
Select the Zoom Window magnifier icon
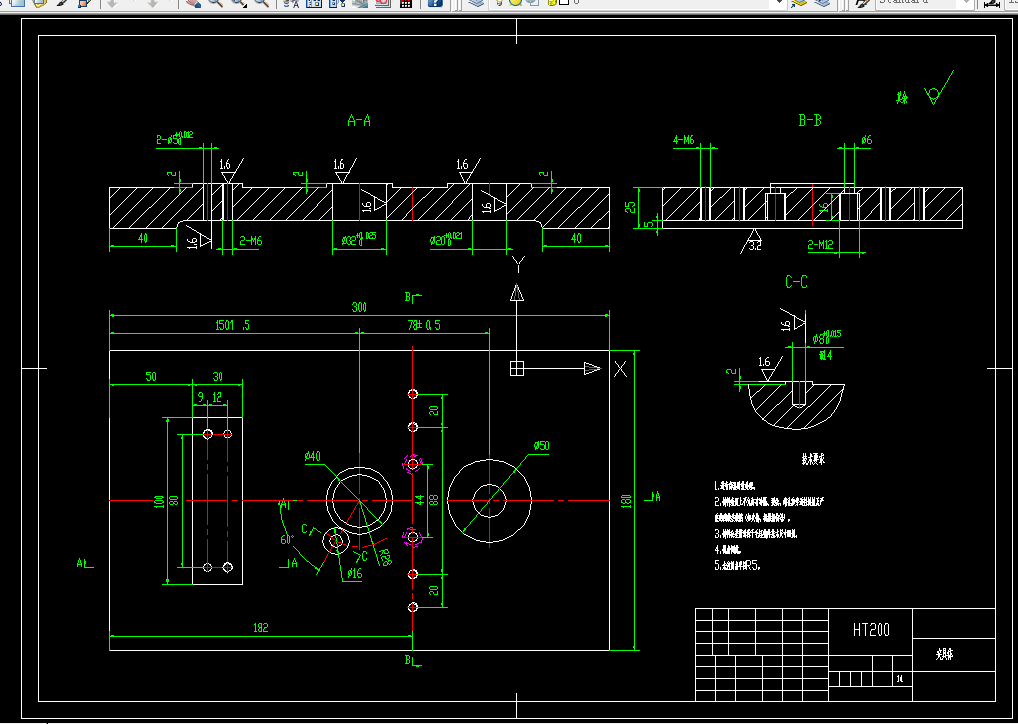click(239, 3)
